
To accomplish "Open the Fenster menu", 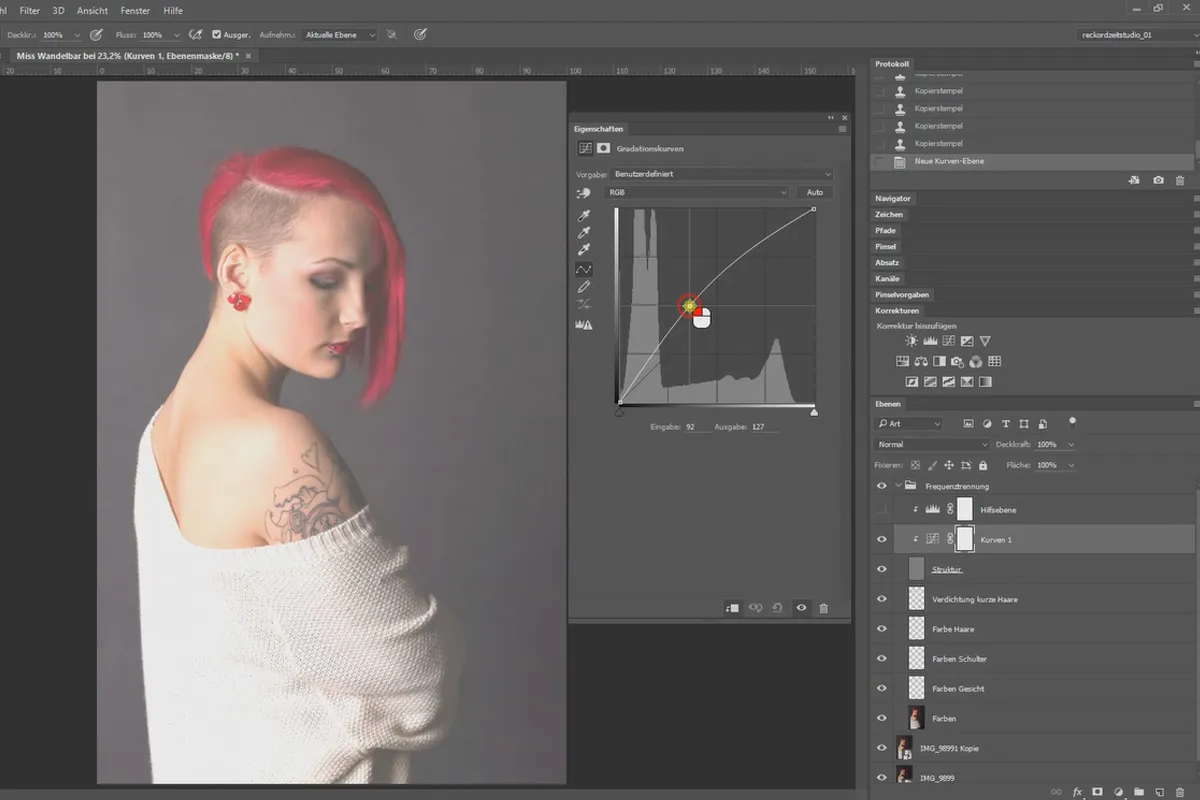I will point(135,10).
